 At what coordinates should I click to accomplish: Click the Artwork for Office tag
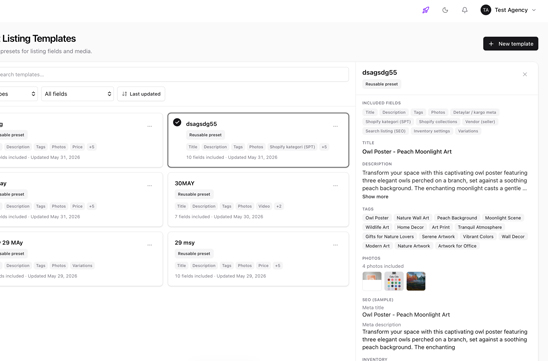[x=457, y=246]
